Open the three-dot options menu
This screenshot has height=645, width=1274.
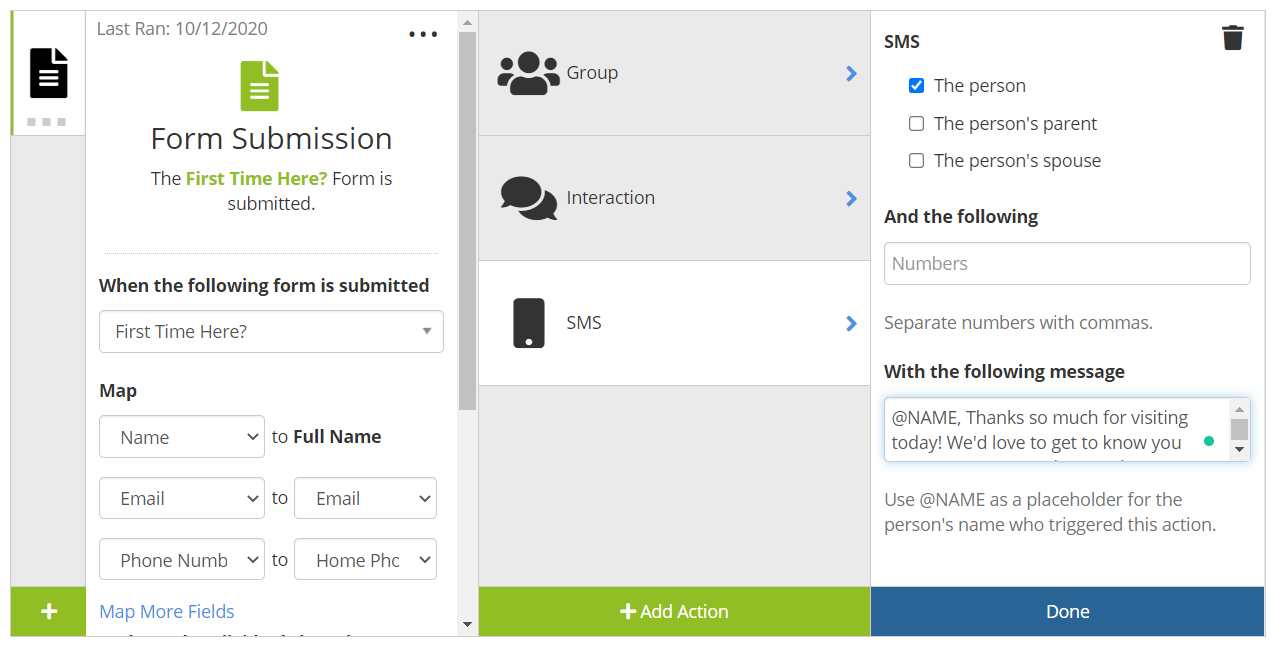click(x=423, y=35)
